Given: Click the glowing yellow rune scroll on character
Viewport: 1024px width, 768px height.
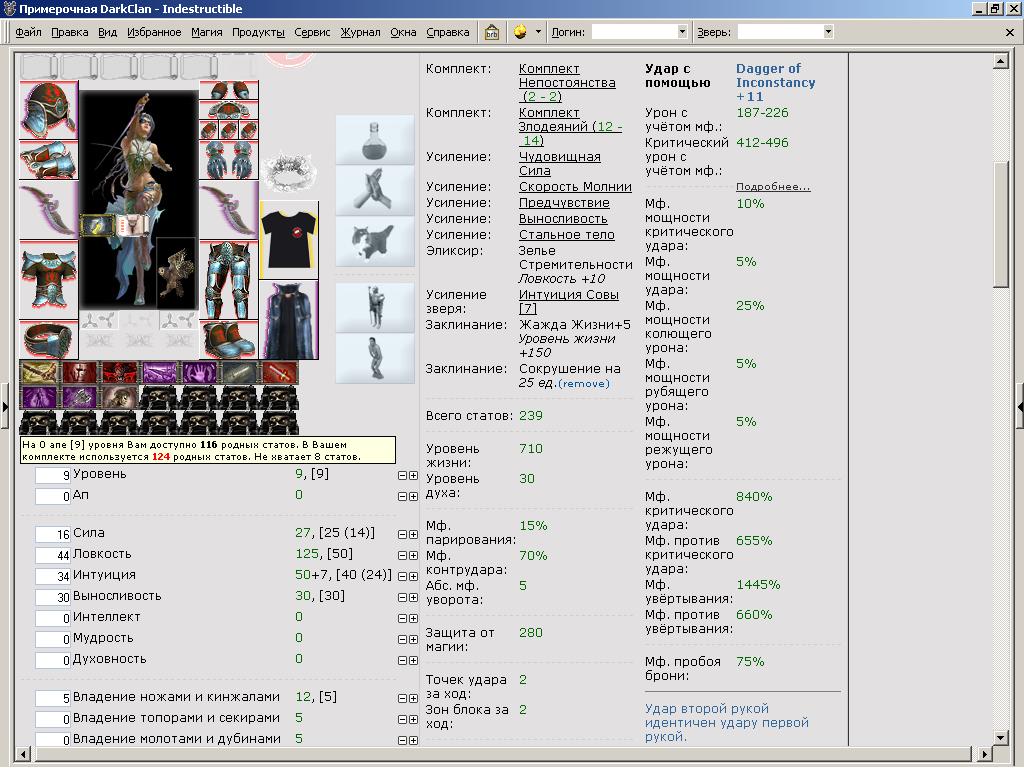Looking at the screenshot, I should 97,226.
